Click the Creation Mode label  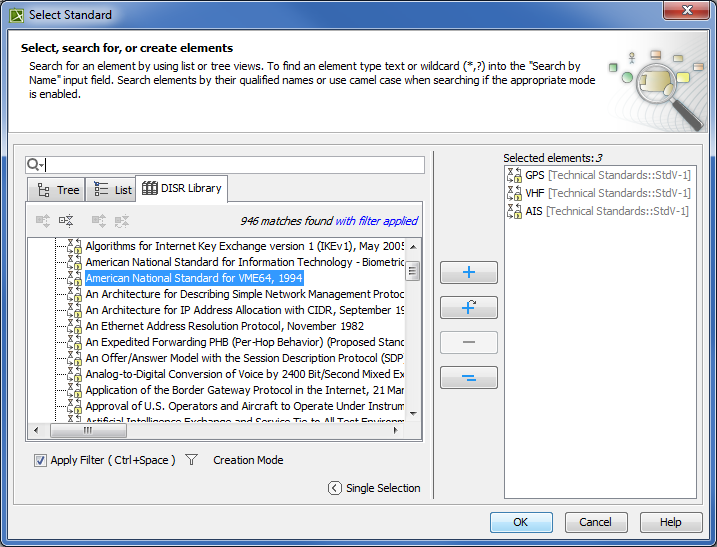(248, 460)
